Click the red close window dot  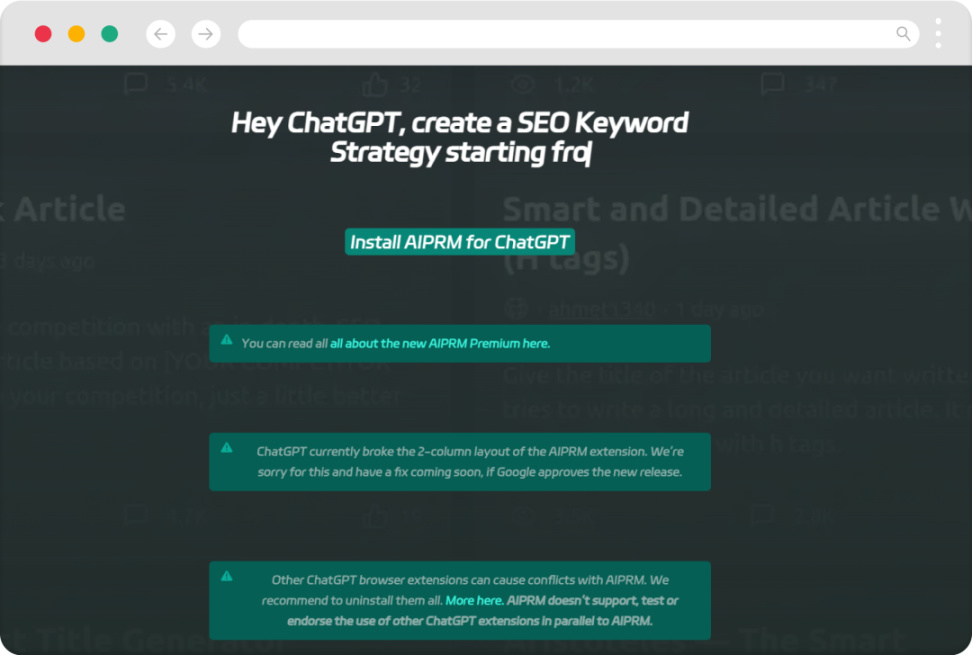pyautogui.click(x=43, y=33)
